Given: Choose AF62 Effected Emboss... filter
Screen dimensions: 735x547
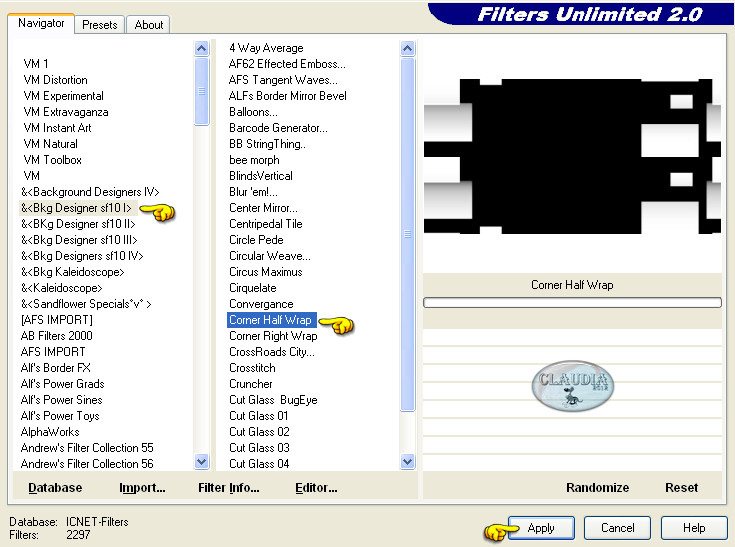Looking at the screenshot, I should 287,64.
